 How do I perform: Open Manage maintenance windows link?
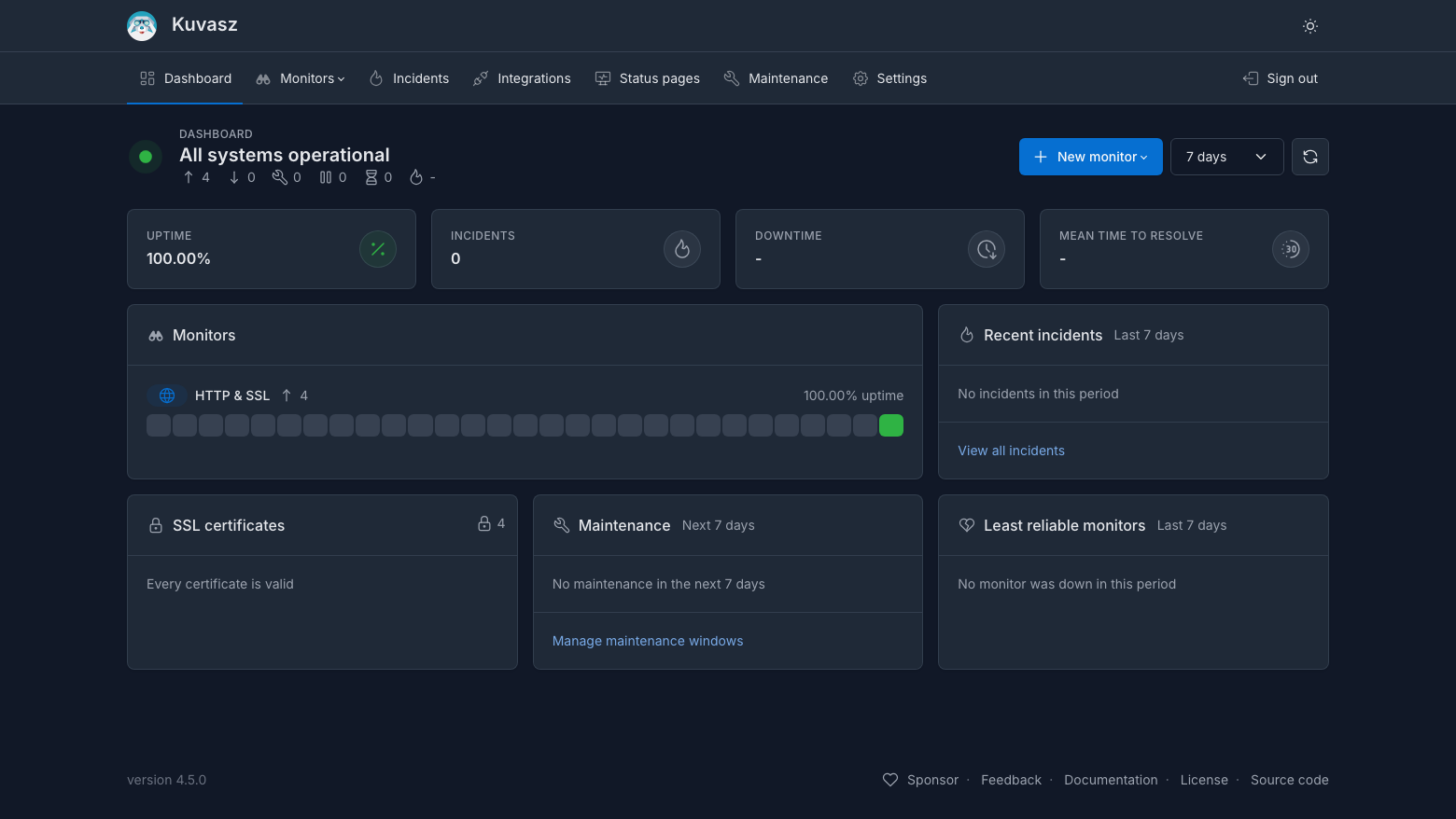648,641
